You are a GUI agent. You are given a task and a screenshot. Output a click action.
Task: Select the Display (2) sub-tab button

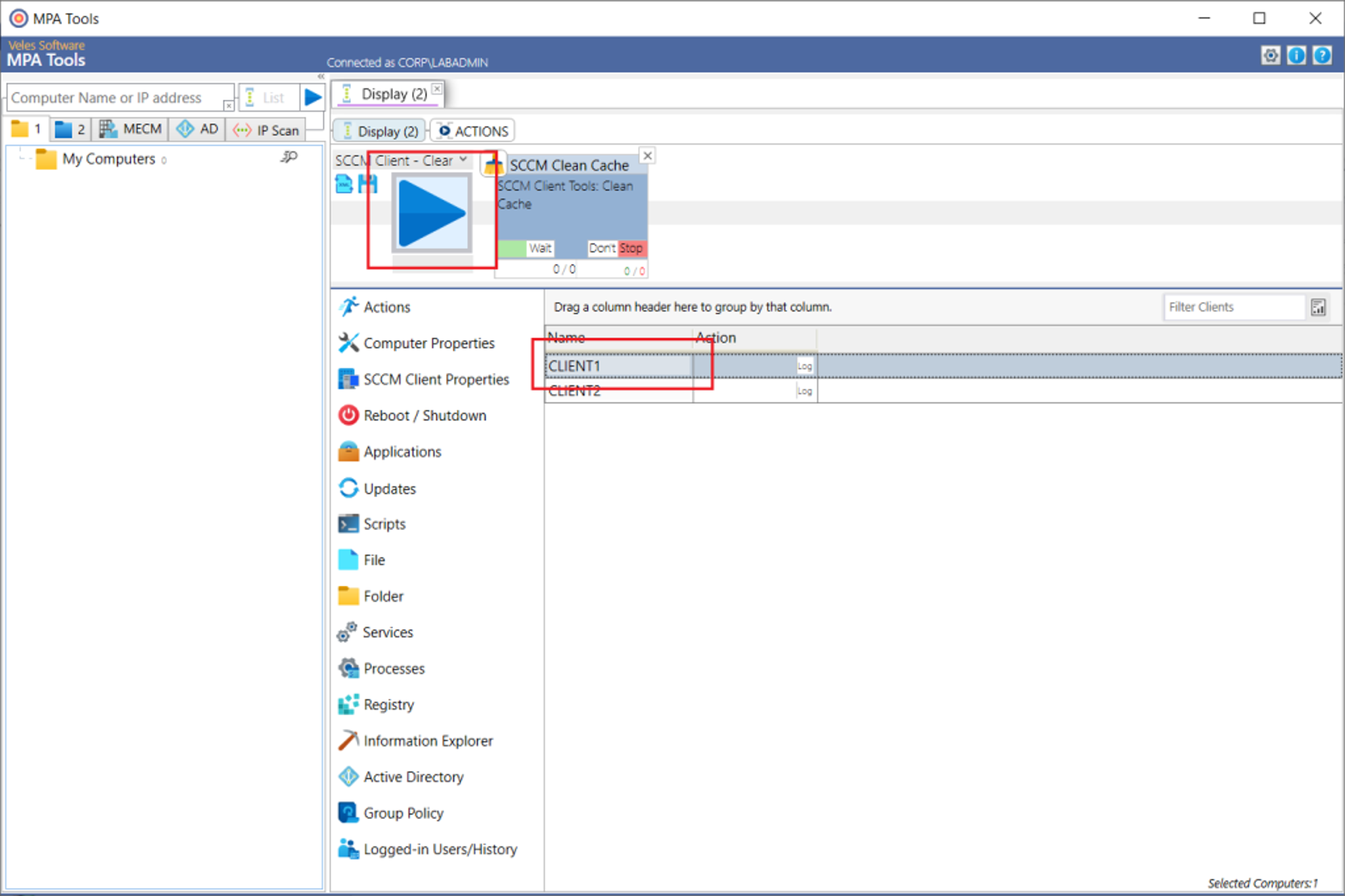(379, 131)
